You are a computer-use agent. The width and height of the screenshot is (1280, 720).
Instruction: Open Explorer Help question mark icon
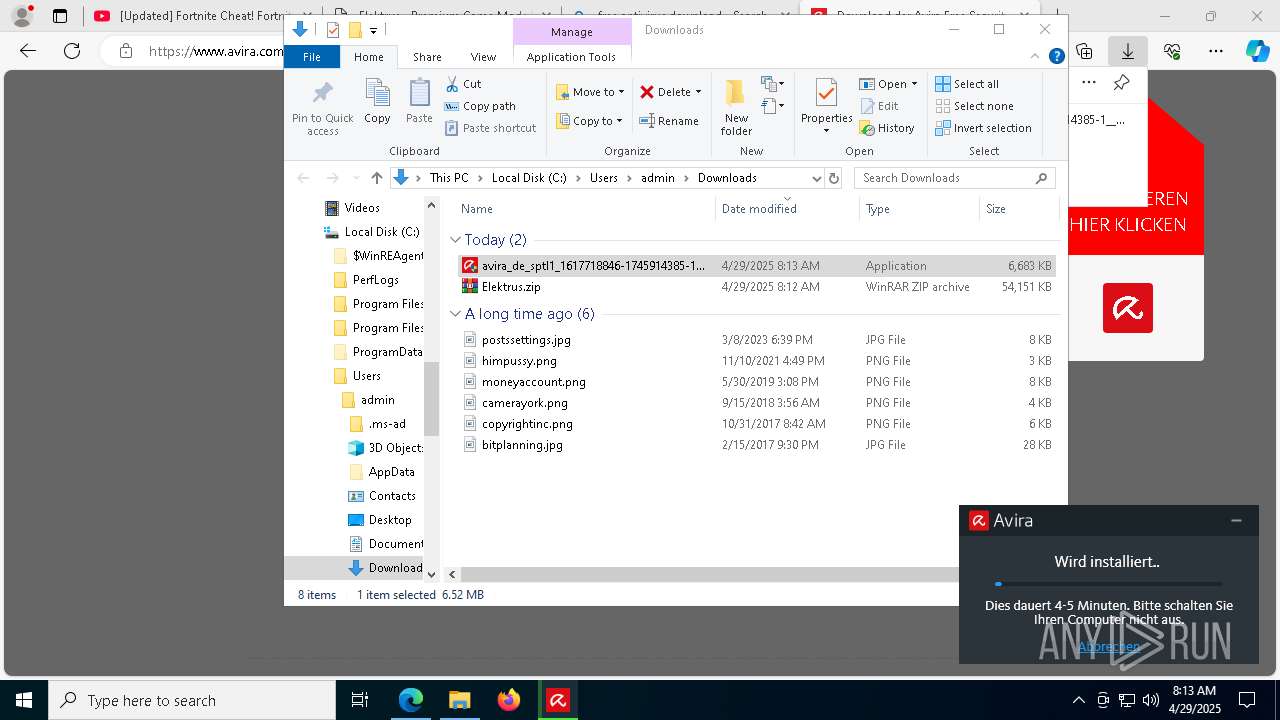point(1056,57)
